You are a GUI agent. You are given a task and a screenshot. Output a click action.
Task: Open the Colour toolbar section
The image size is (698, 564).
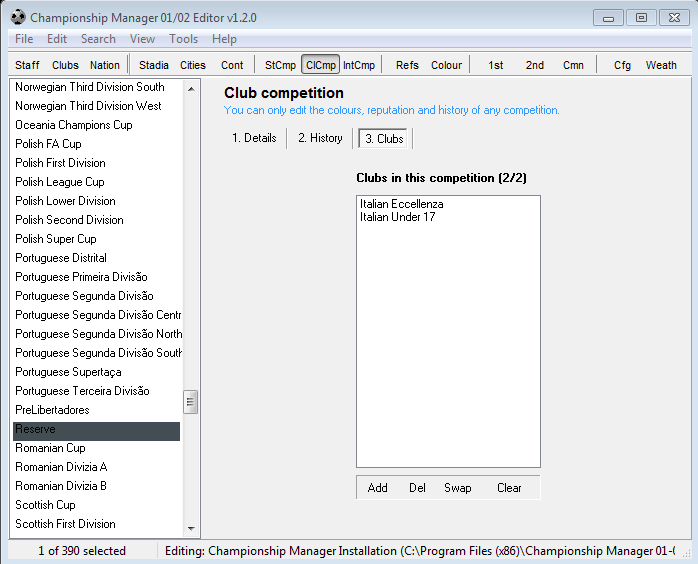tap(446, 65)
